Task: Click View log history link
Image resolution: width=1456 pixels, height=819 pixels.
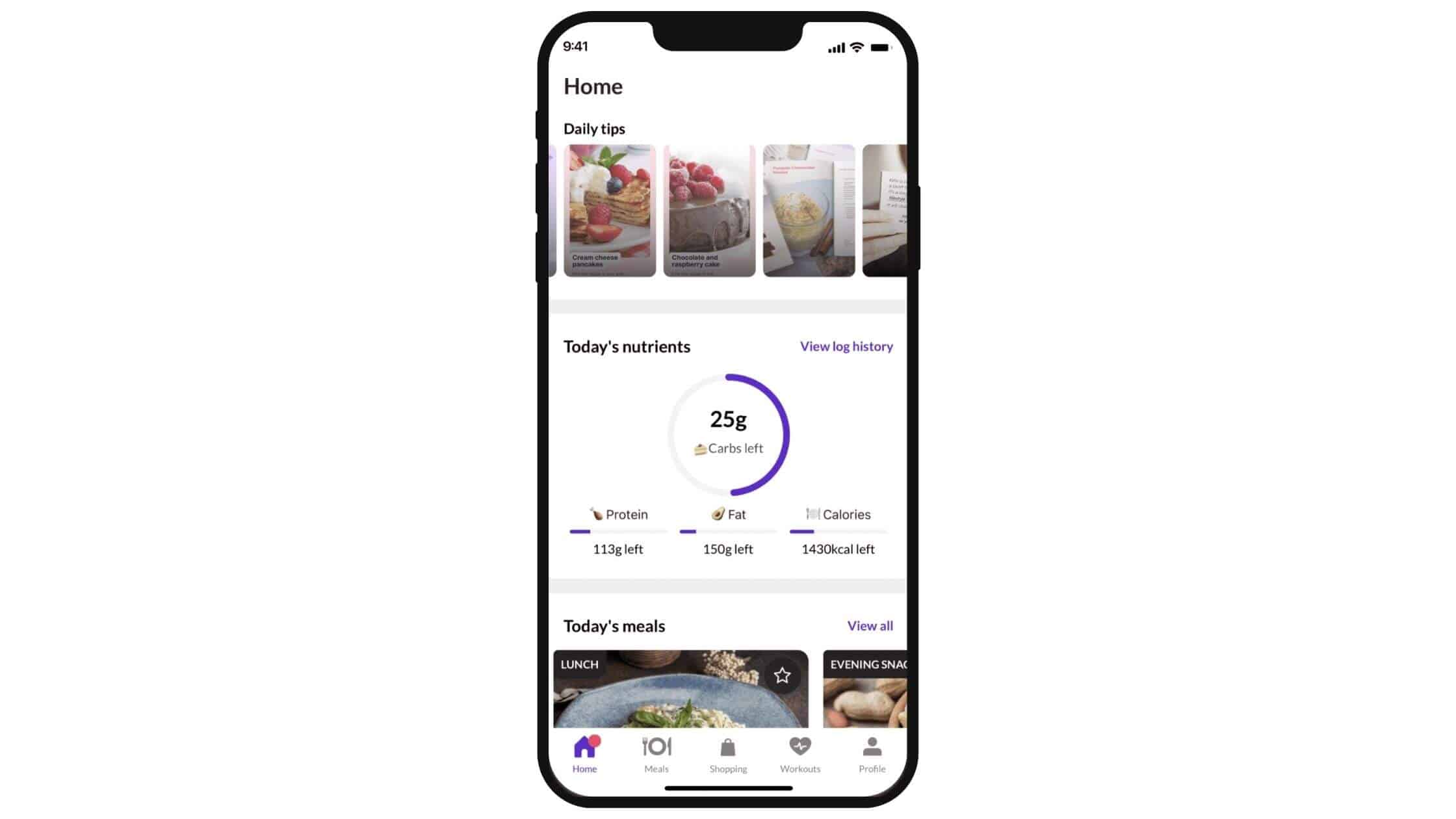Action: [x=846, y=346]
